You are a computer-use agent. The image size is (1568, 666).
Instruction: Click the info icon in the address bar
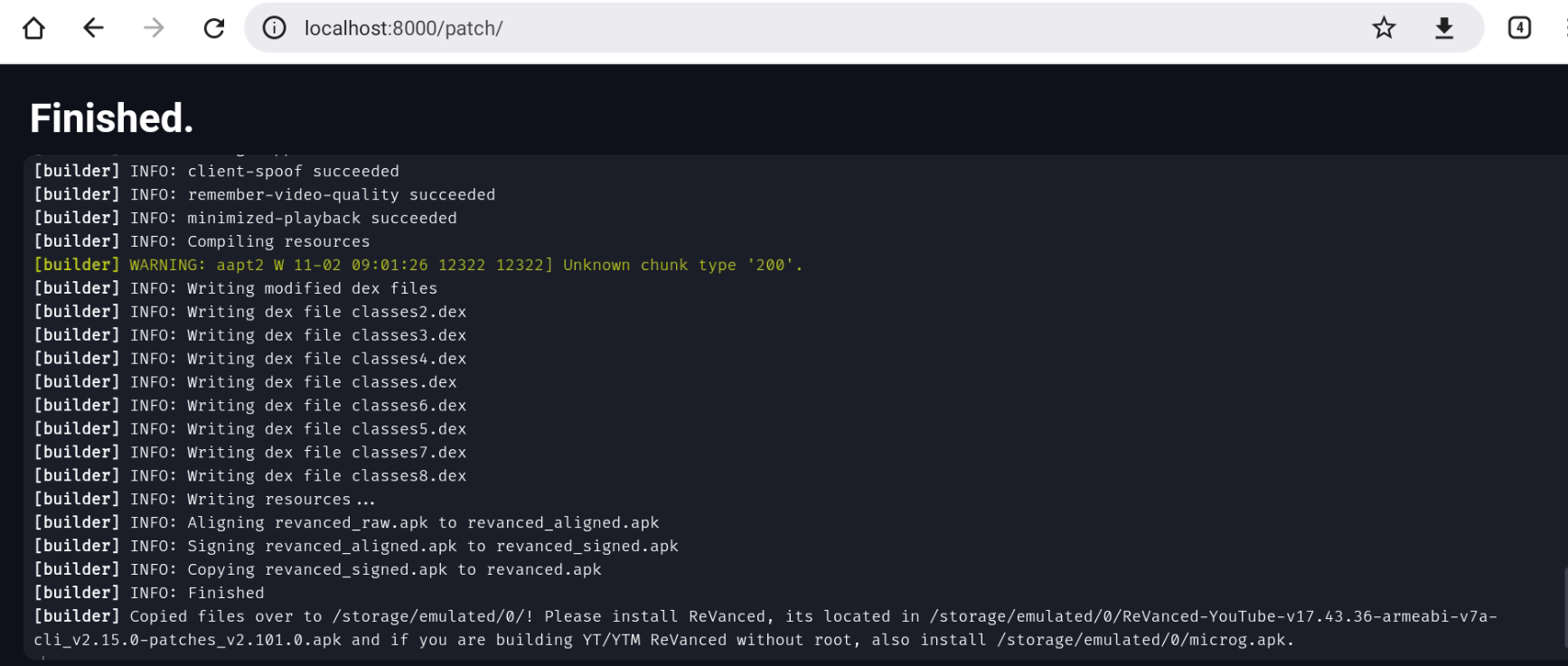click(274, 28)
